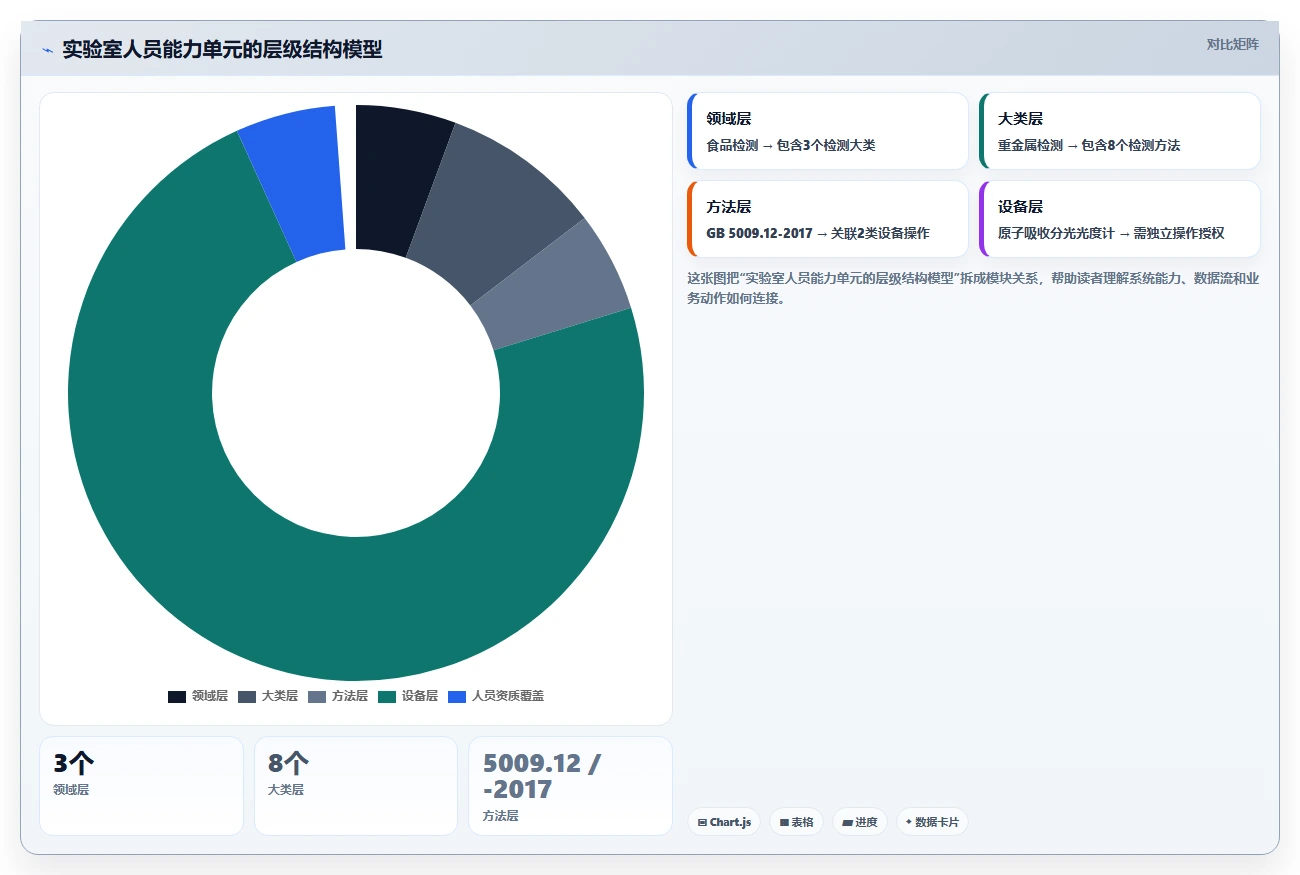1300x875 pixels.
Task: Toggle the 方法层 legend swatch
Action: pos(317,696)
